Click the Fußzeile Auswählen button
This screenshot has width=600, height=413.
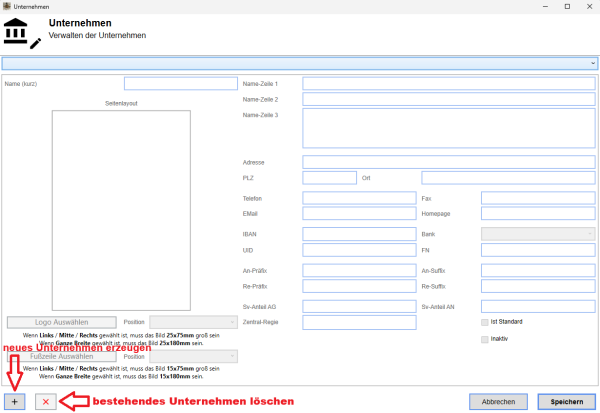62,356
